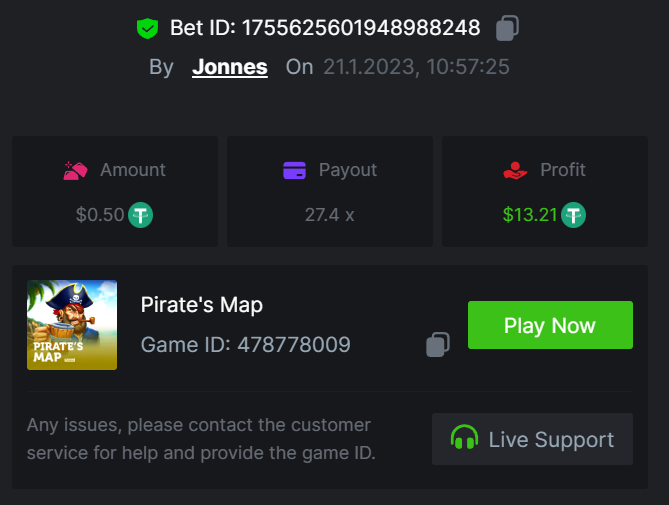Click the red Profit hand icon

pyautogui.click(x=515, y=170)
